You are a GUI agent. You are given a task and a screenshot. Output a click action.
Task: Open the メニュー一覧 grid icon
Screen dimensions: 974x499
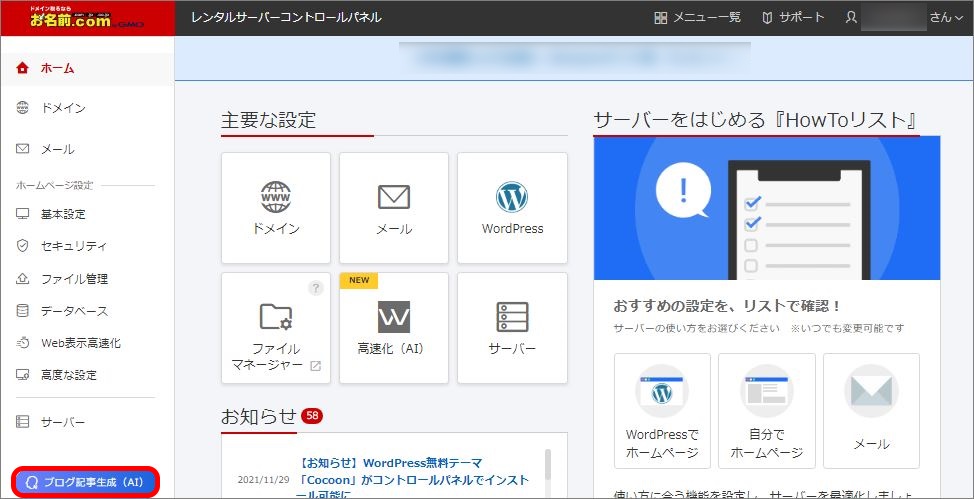click(660, 18)
